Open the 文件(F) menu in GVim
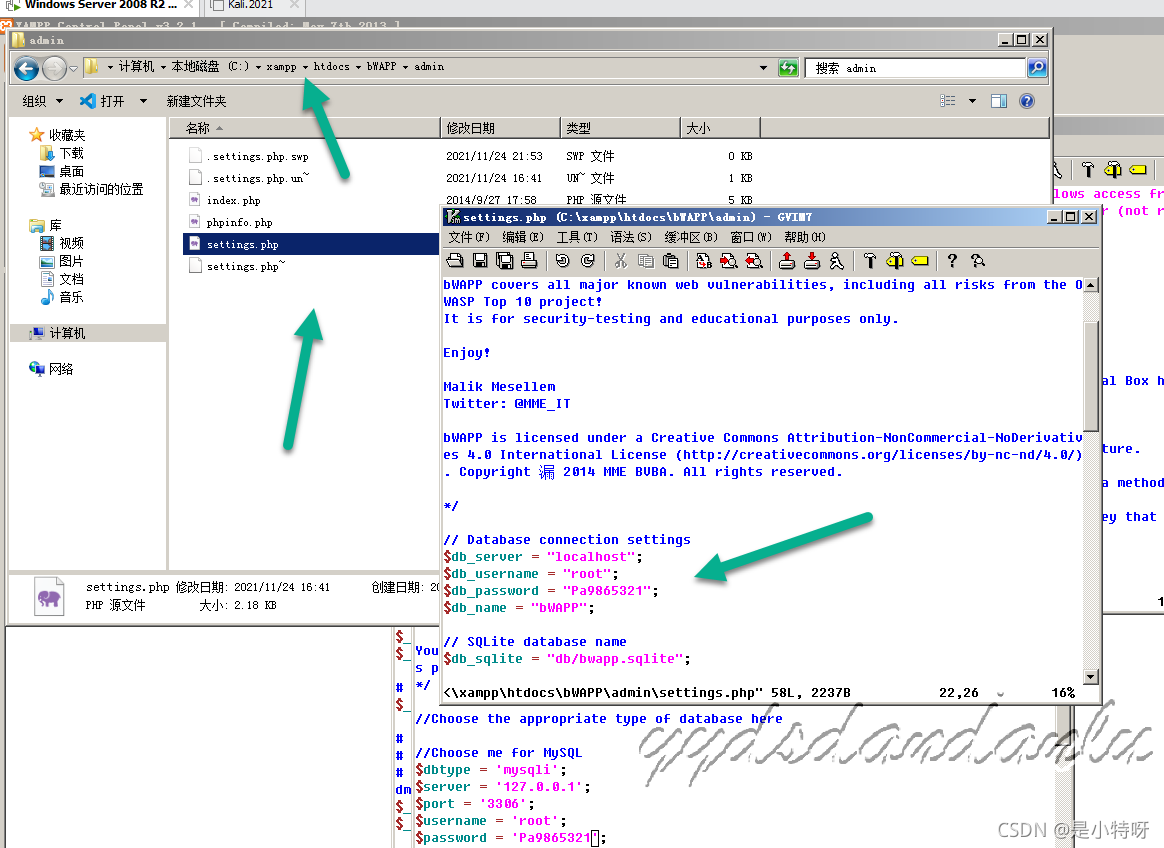Viewport: 1164px width, 848px height. click(x=469, y=237)
